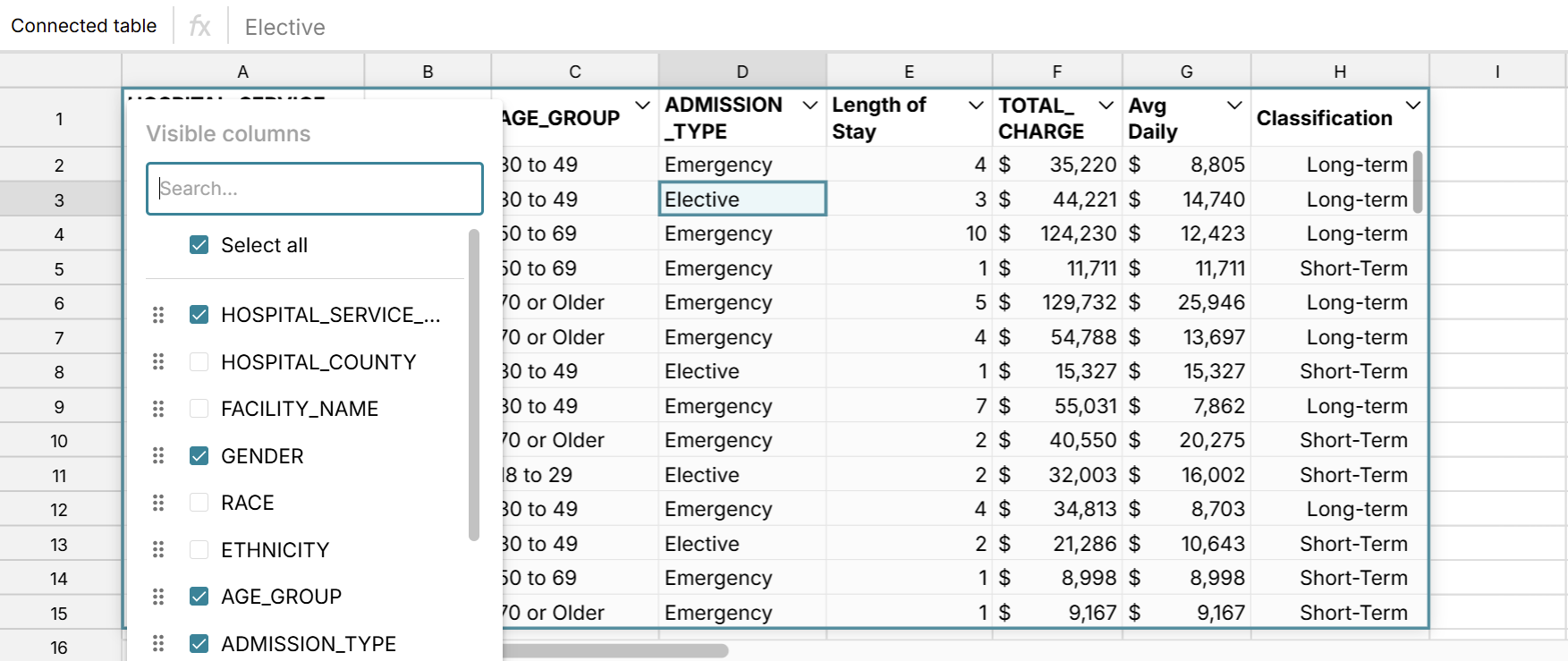Viewport: 1568px width, 661px height.
Task: Toggle the Select all checkbox
Action: click(199, 245)
